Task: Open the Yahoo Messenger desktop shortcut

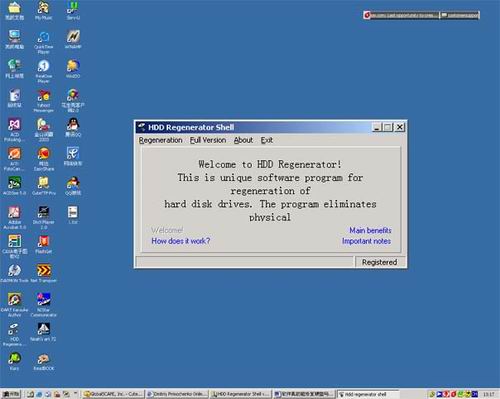Action: [x=43, y=101]
